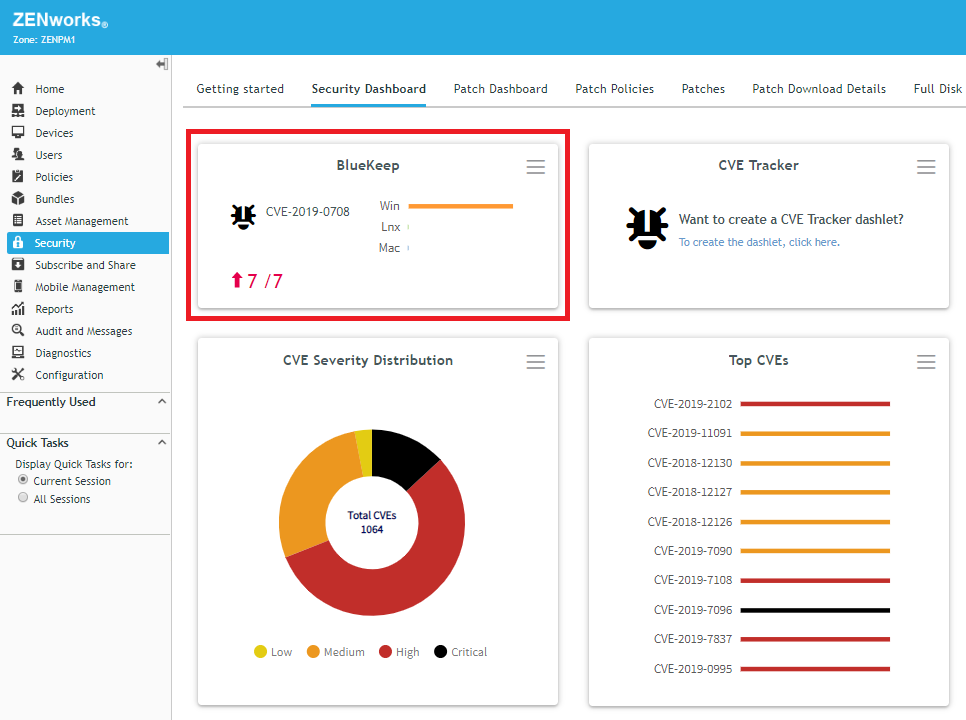Open the Getting started tab

pyautogui.click(x=240, y=89)
